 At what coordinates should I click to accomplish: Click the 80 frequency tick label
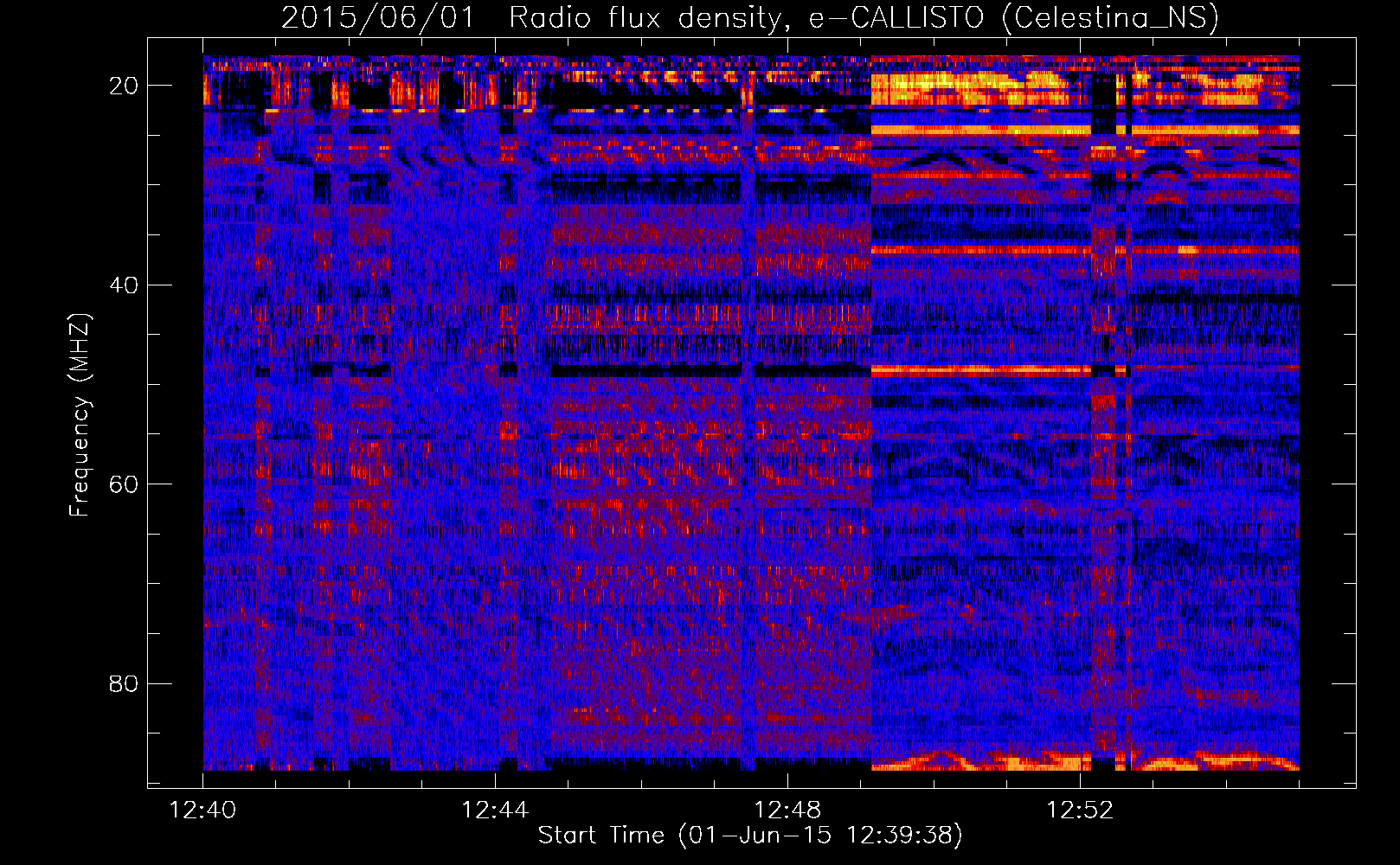pyautogui.click(x=124, y=684)
